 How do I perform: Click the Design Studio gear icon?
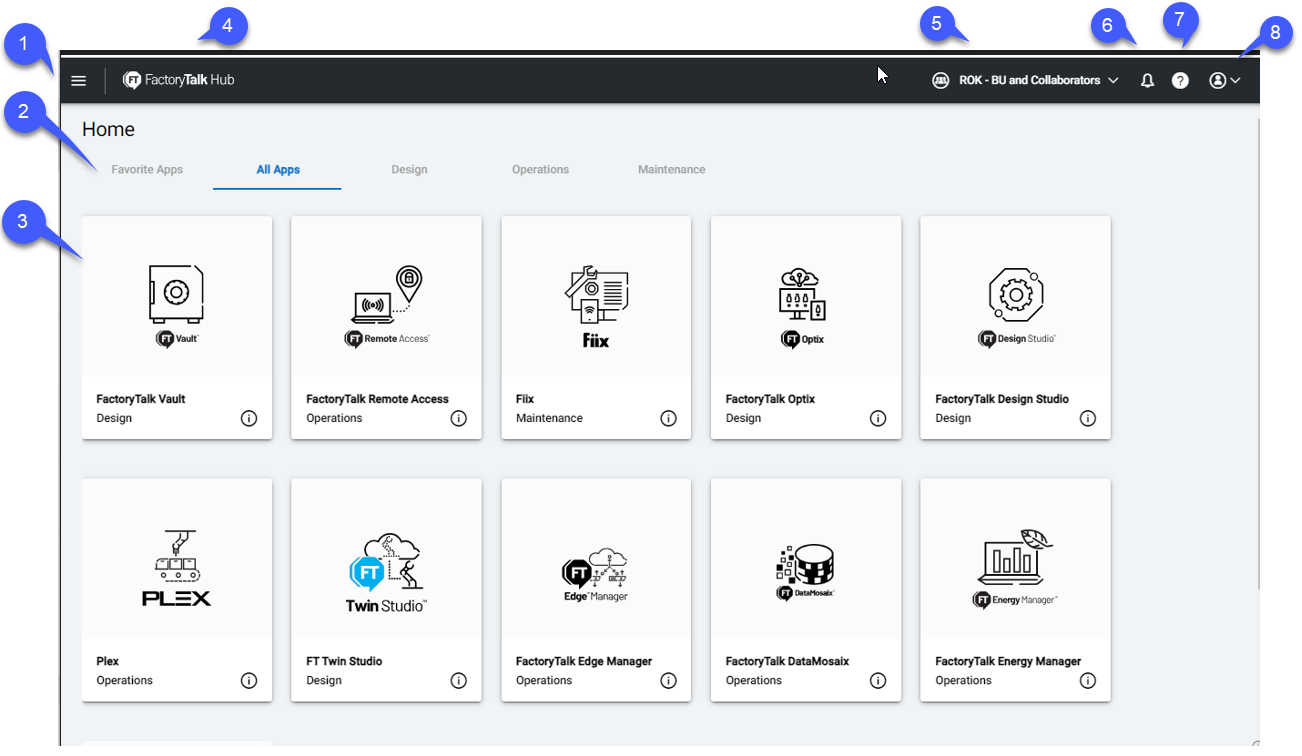tap(1016, 295)
